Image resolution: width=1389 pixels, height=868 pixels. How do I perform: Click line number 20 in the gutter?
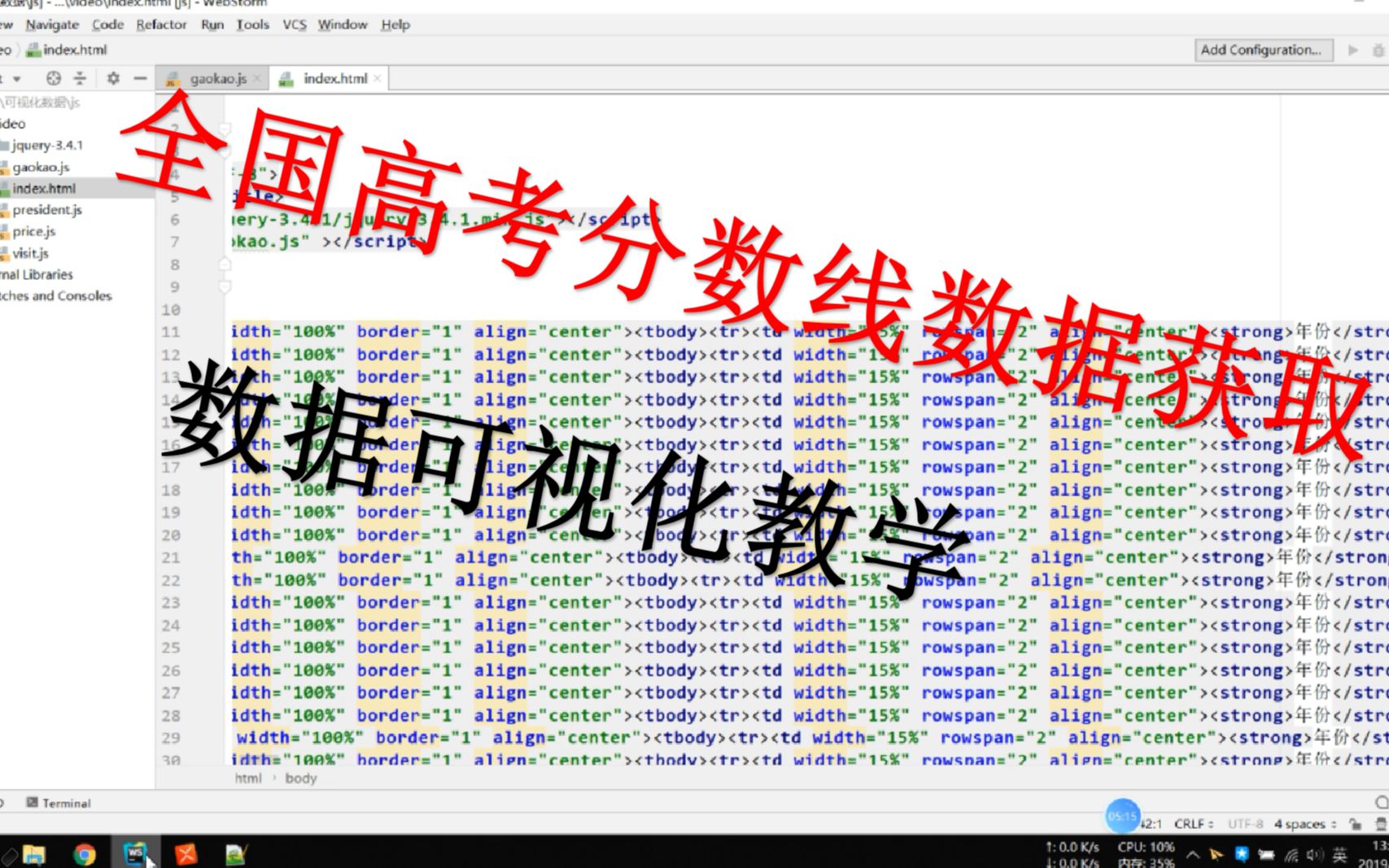click(170, 535)
